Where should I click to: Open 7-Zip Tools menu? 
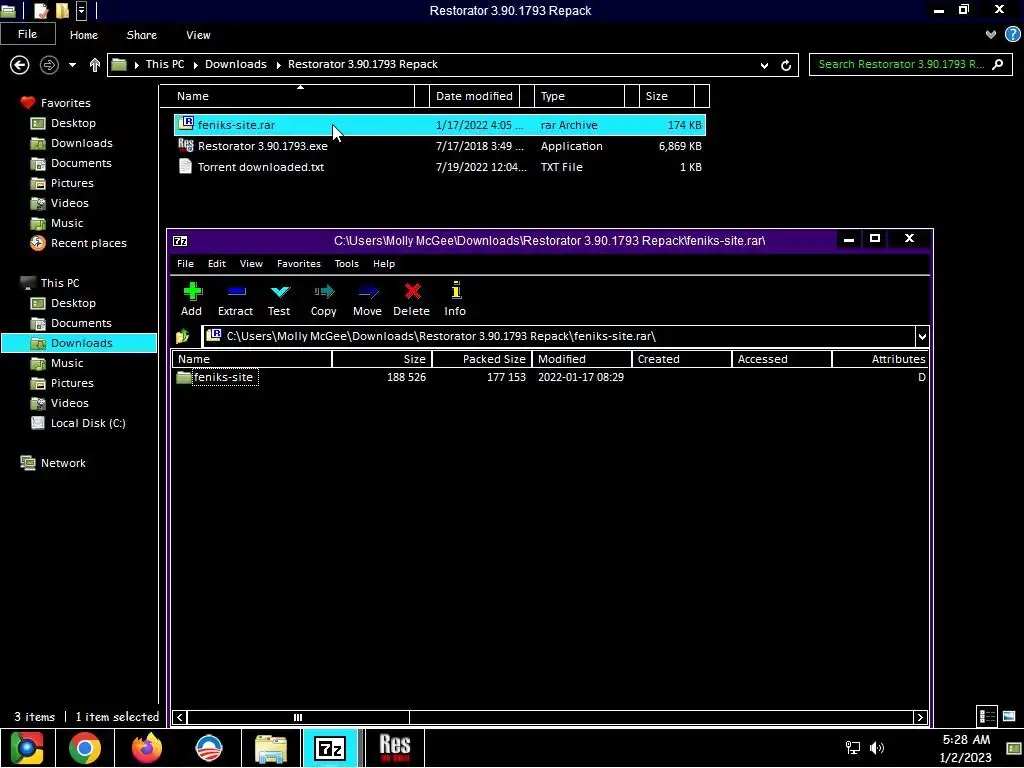[347, 264]
